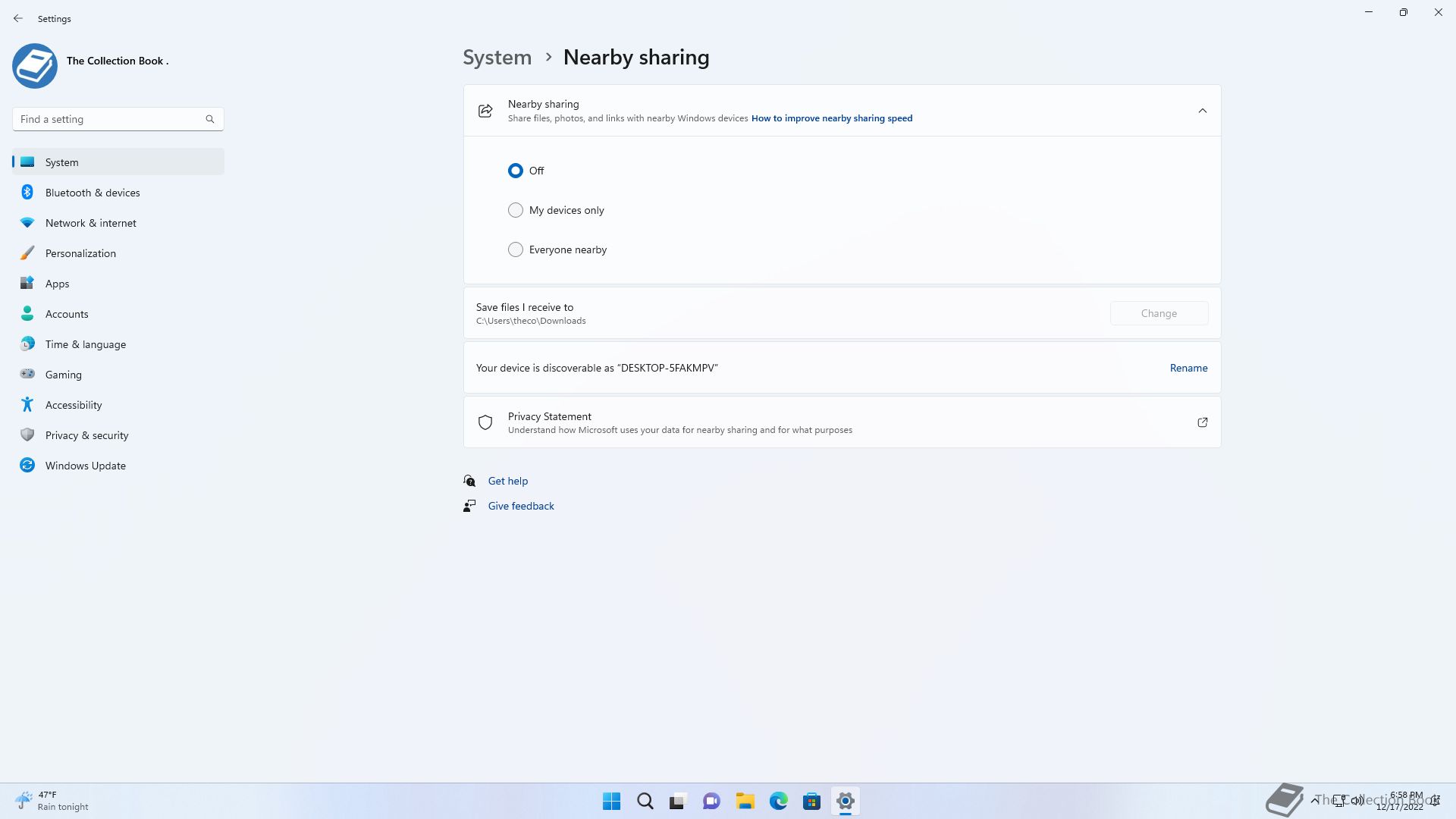This screenshot has height=819, width=1456.
Task: Click System in the breadcrumb
Action: point(497,57)
